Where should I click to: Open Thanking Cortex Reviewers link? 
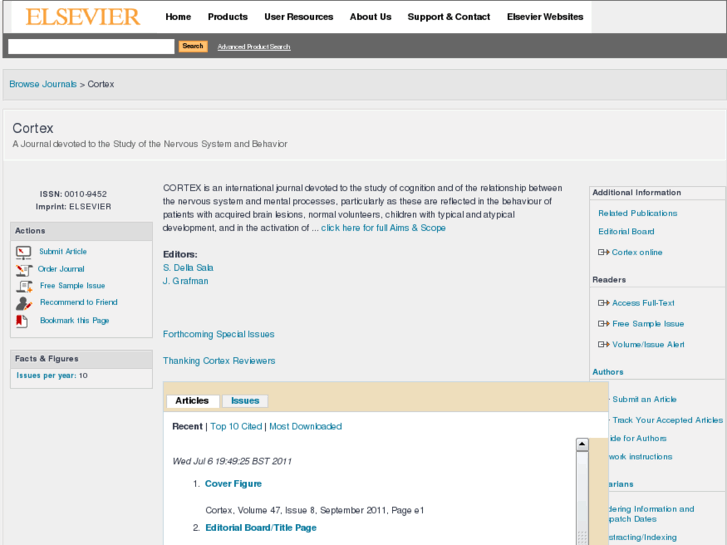[x=219, y=361]
